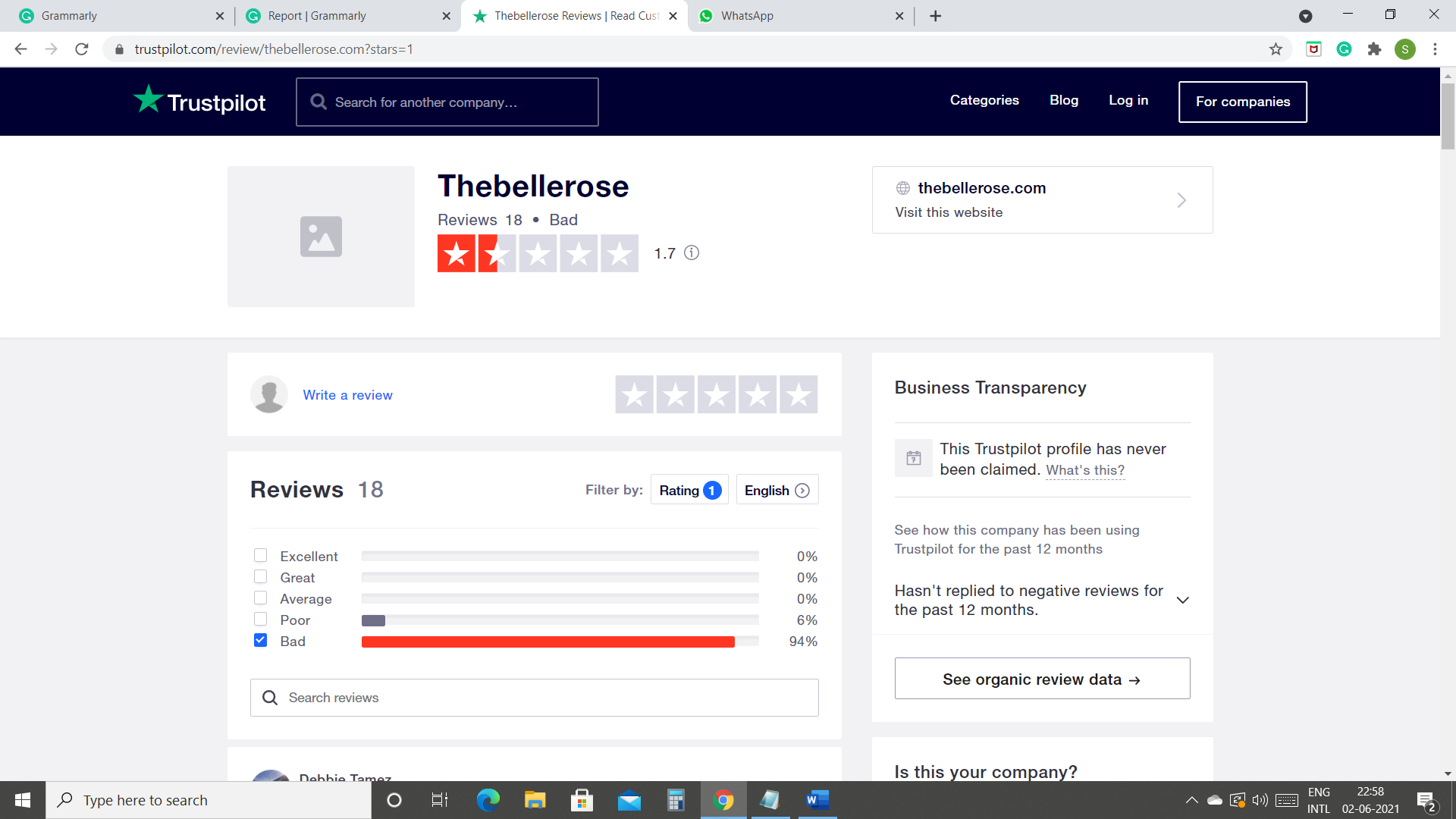
Task: Click the calendar icon in Business Transparency
Action: pyautogui.click(x=914, y=458)
